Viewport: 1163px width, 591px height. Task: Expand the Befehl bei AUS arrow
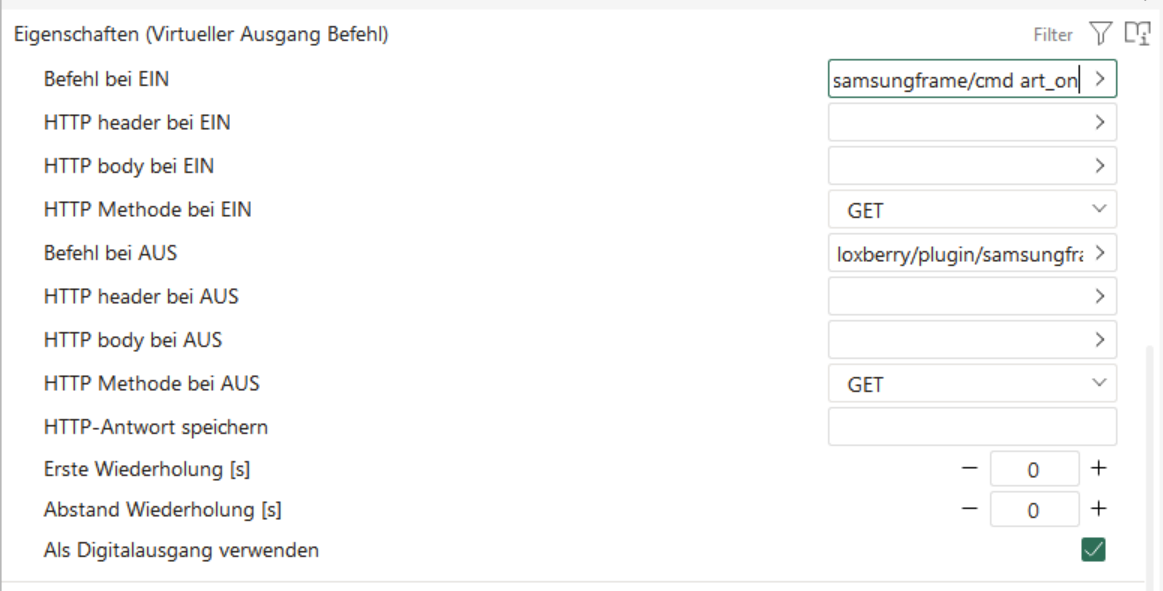[x=1100, y=253]
